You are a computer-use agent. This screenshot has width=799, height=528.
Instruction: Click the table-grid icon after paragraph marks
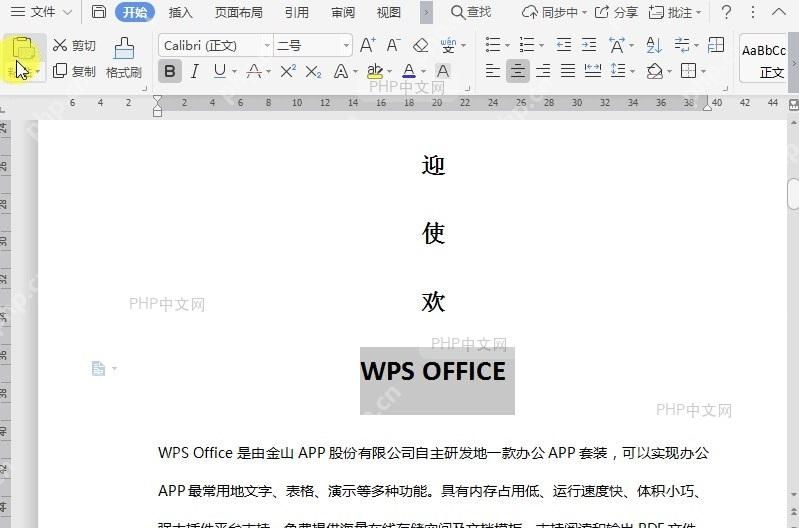pyautogui.click(x=716, y=45)
